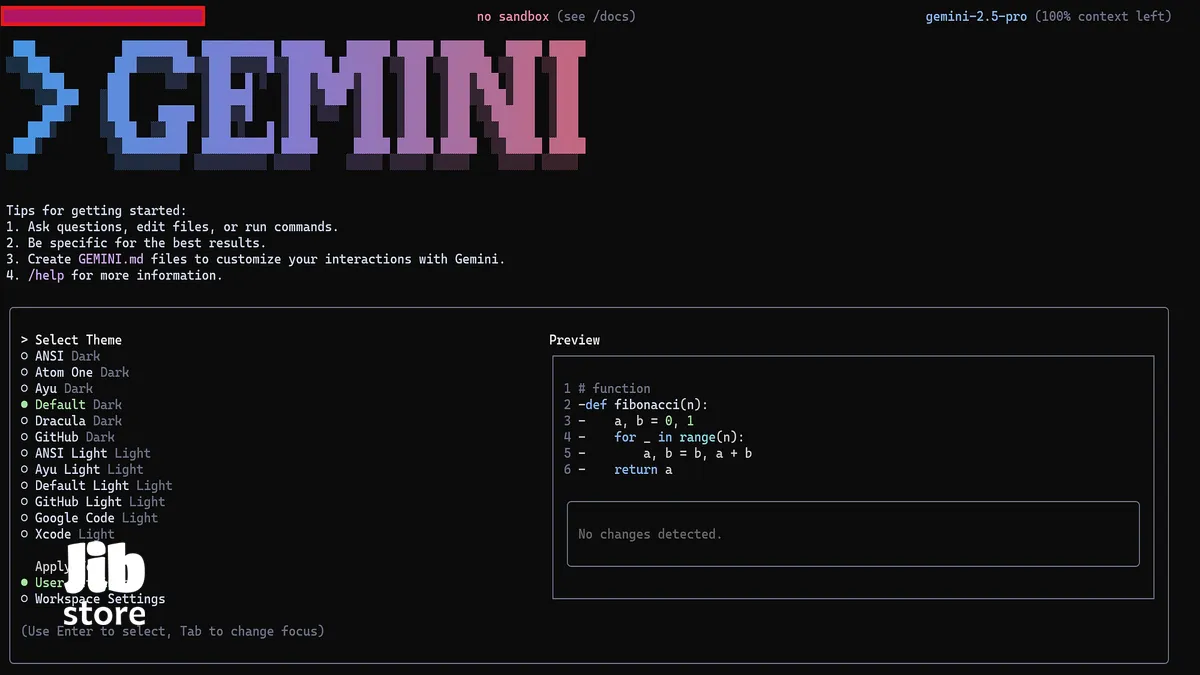Image resolution: width=1200 pixels, height=675 pixels.
Task: Choose the GitHub Dark theme
Action: point(74,437)
